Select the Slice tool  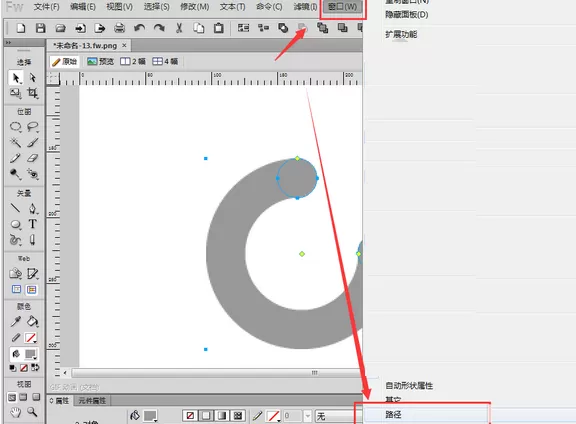point(33,274)
